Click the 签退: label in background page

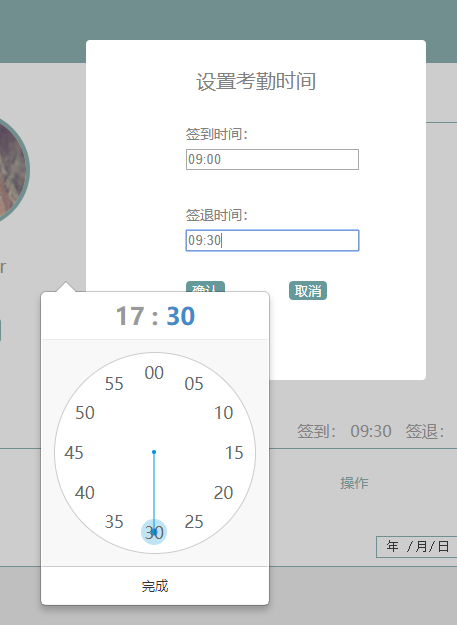pyautogui.click(x=425, y=431)
